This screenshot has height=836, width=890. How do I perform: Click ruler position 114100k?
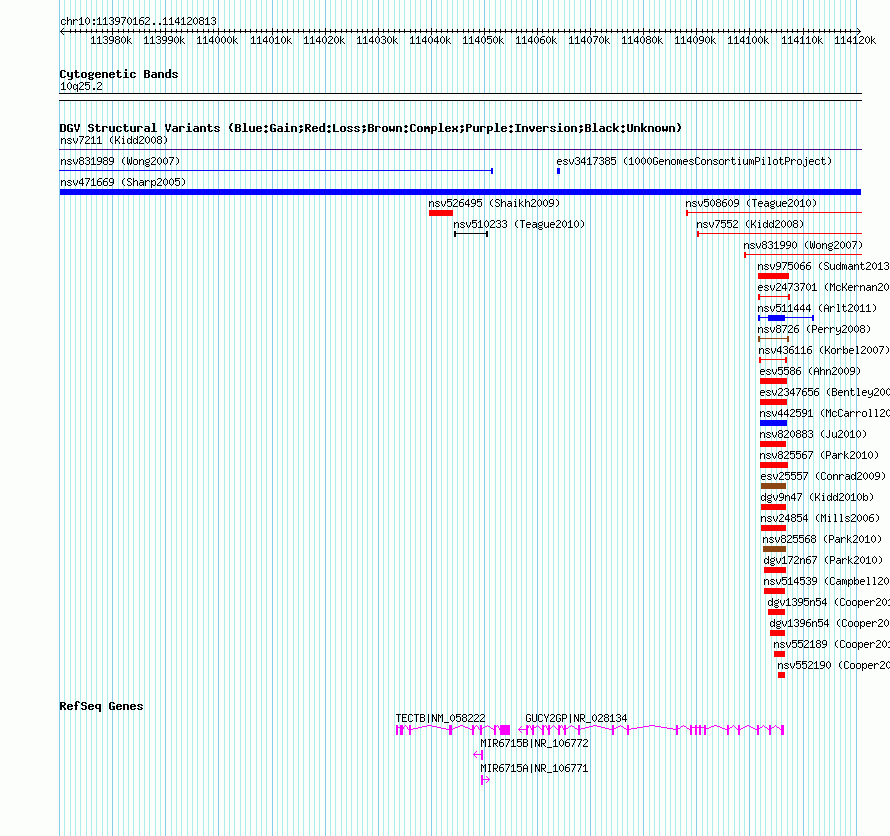[x=749, y=40]
